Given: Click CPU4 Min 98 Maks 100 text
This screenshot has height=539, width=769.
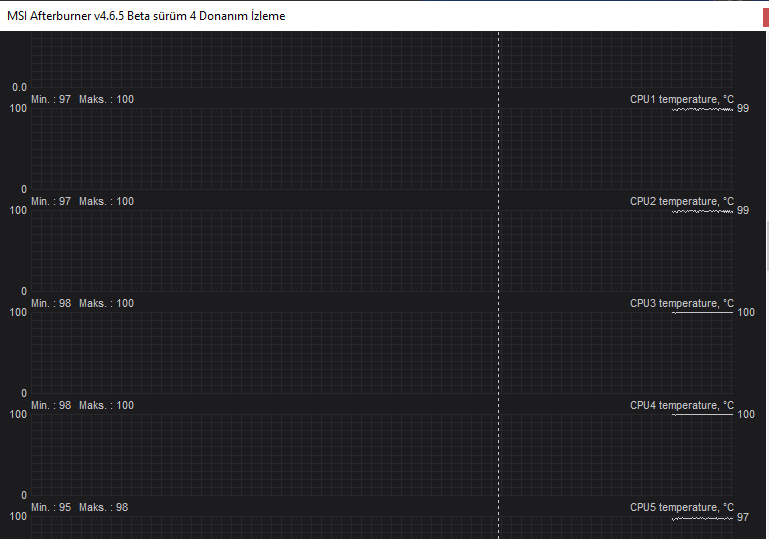Looking at the screenshot, I should click(x=82, y=406).
